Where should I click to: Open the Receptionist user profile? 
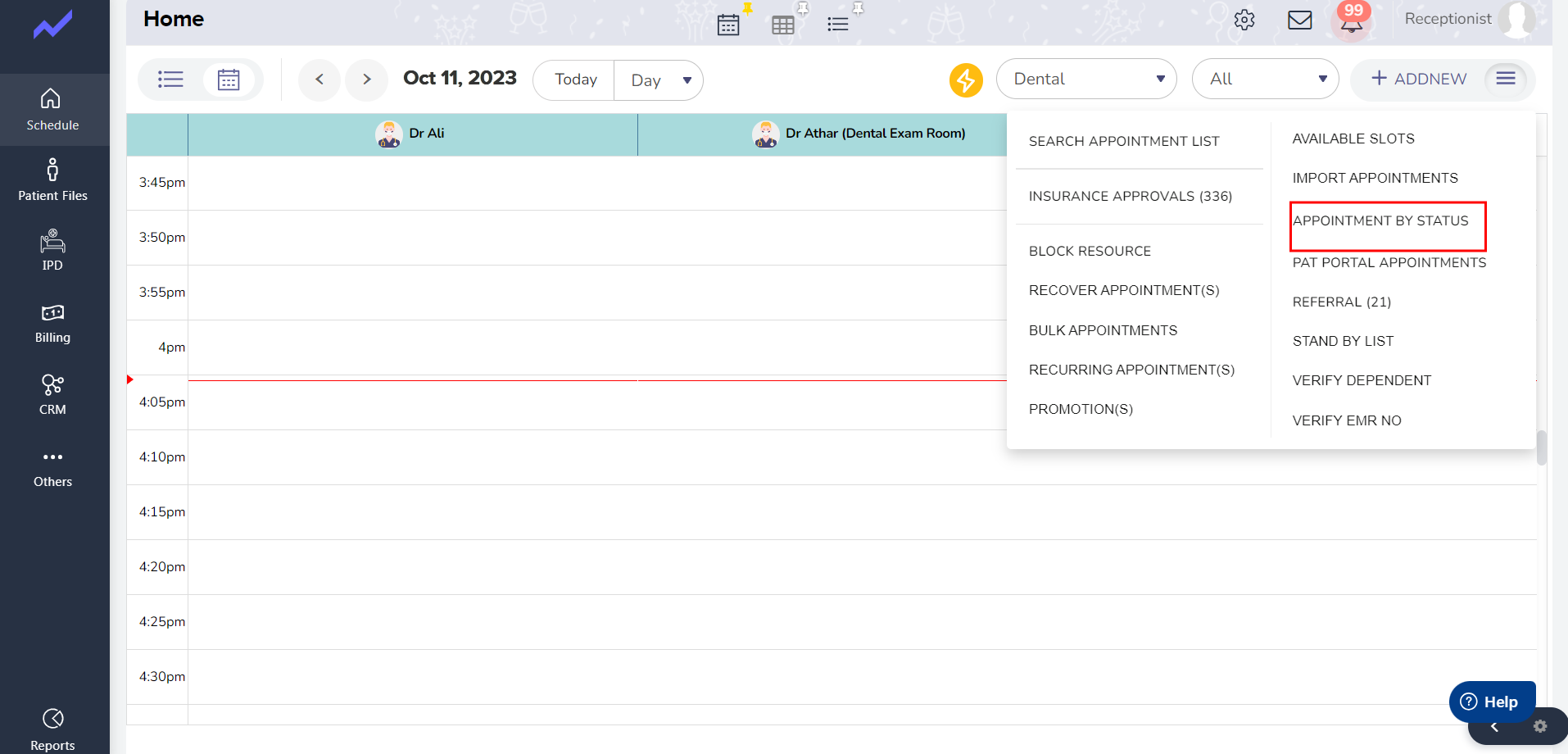tap(1469, 19)
